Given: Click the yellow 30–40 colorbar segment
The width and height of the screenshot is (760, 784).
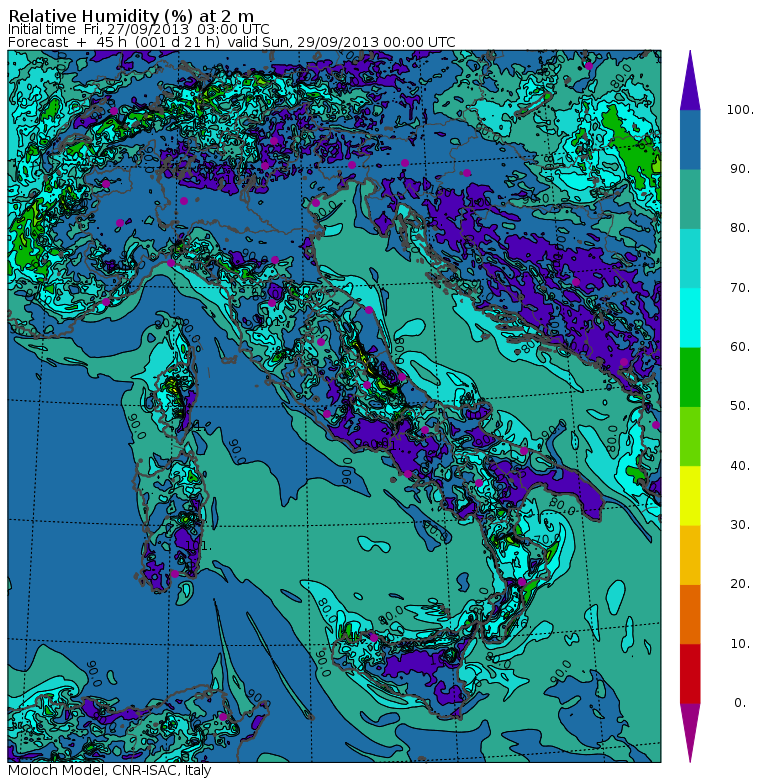Looking at the screenshot, I should [x=690, y=496].
